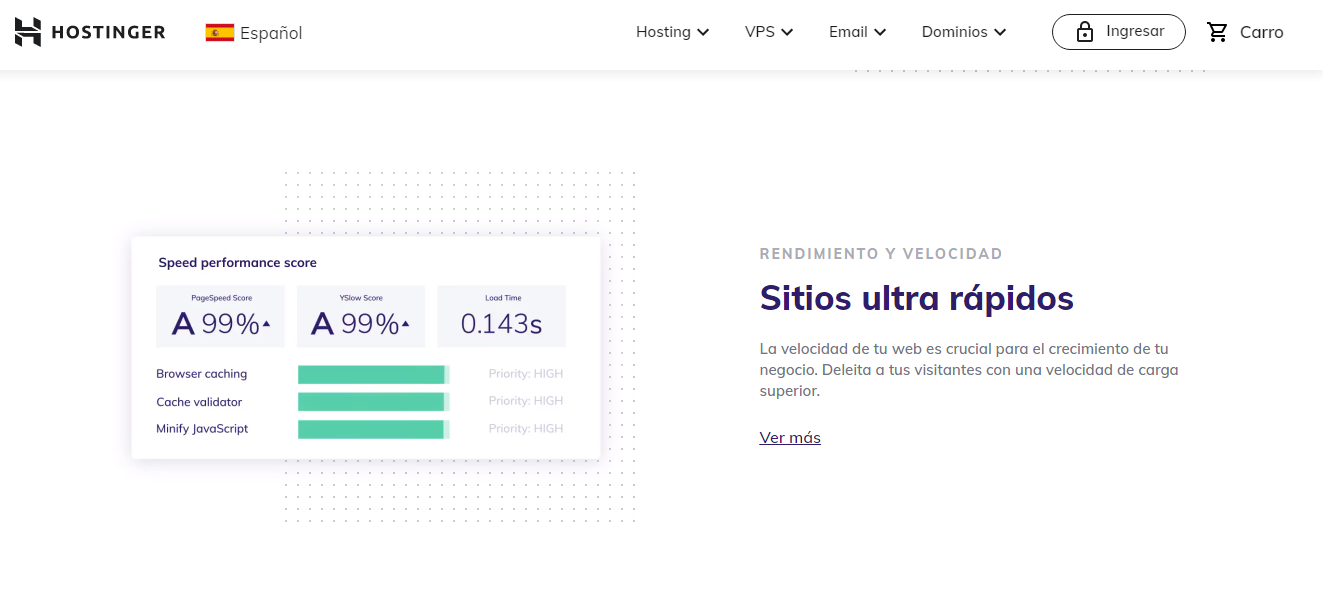
Task: Open the Ver más link
Action: click(x=789, y=437)
